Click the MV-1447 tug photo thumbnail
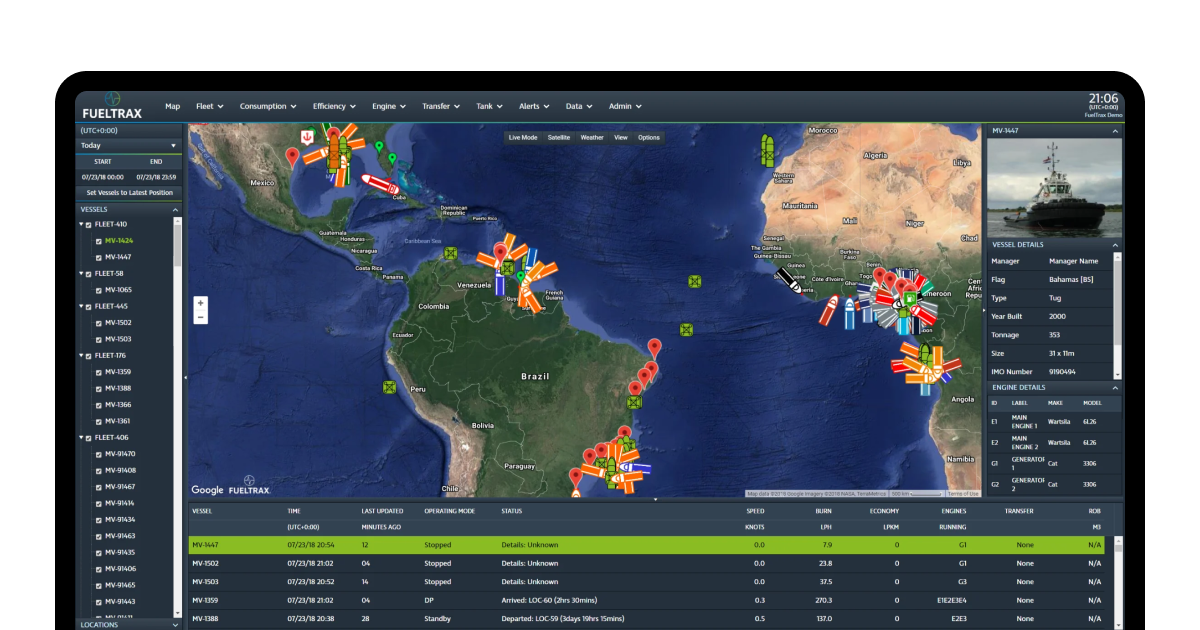The image size is (1200, 630). click(1054, 187)
